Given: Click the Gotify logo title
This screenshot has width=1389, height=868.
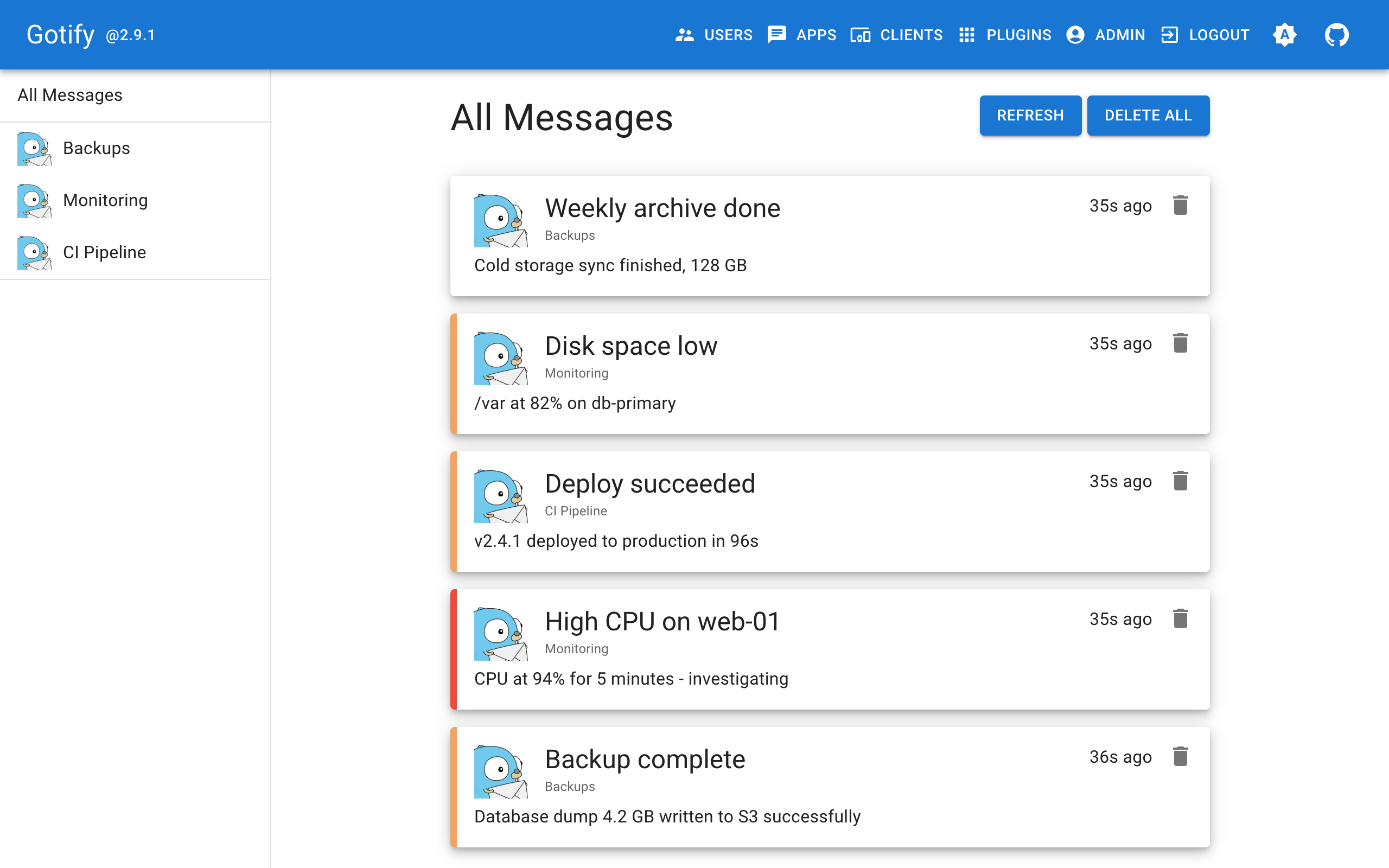Looking at the screenshot, I should click(60, 35).
